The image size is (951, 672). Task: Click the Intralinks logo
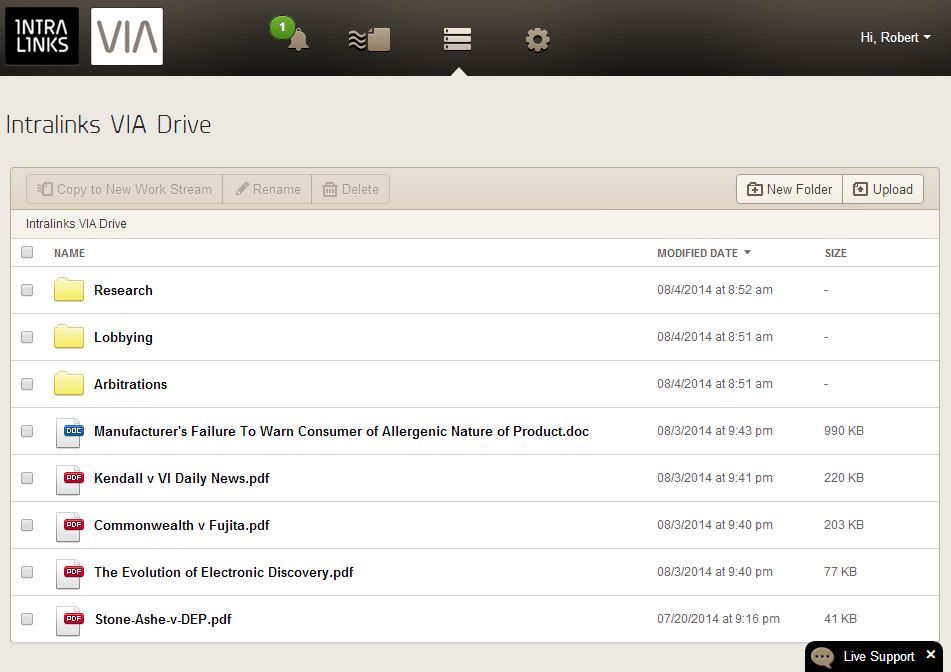pos(42,36)
